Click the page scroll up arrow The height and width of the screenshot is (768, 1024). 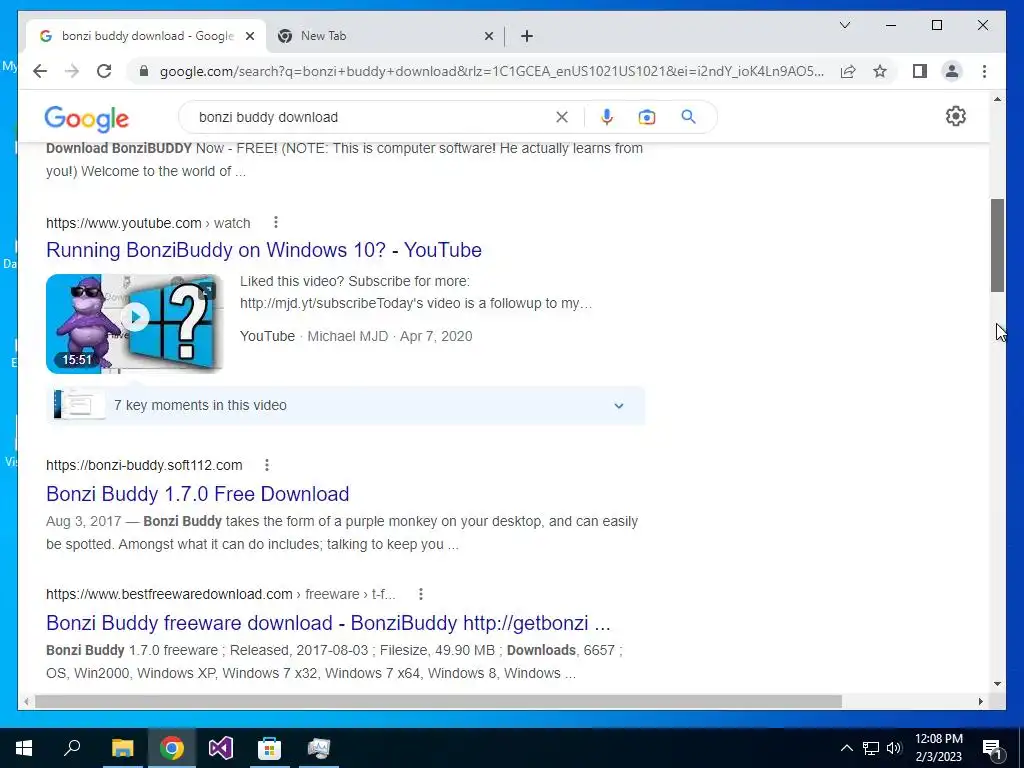[x=997, y=99]
